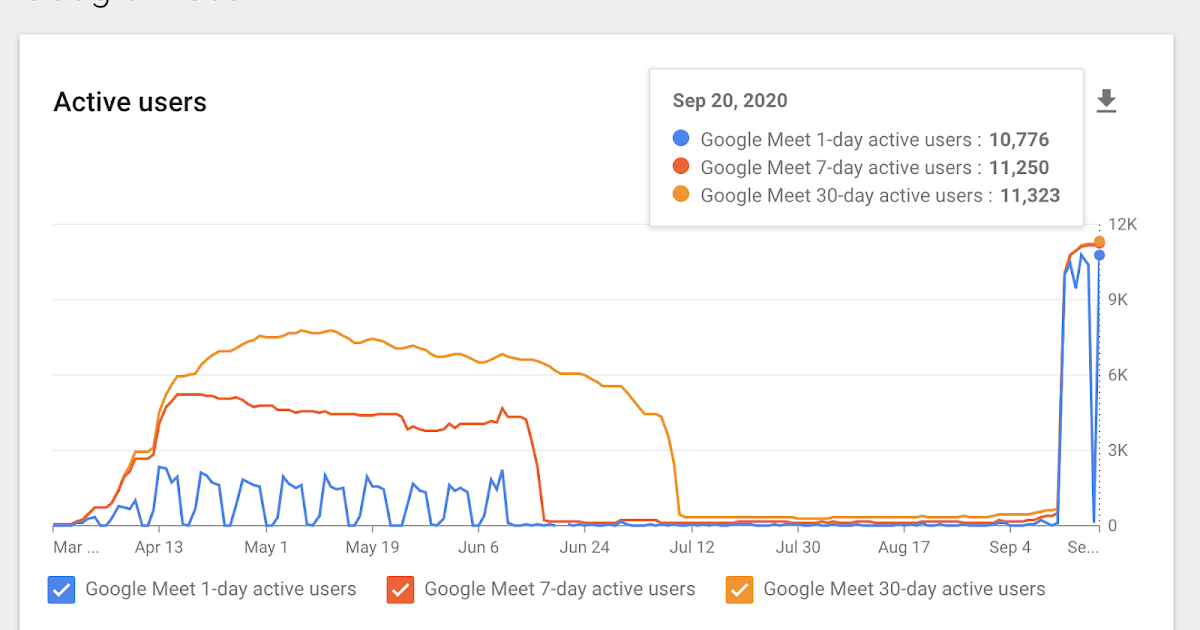Click the Apr 13 x-axis label
1200x630 pixels.
pos(159,547)
